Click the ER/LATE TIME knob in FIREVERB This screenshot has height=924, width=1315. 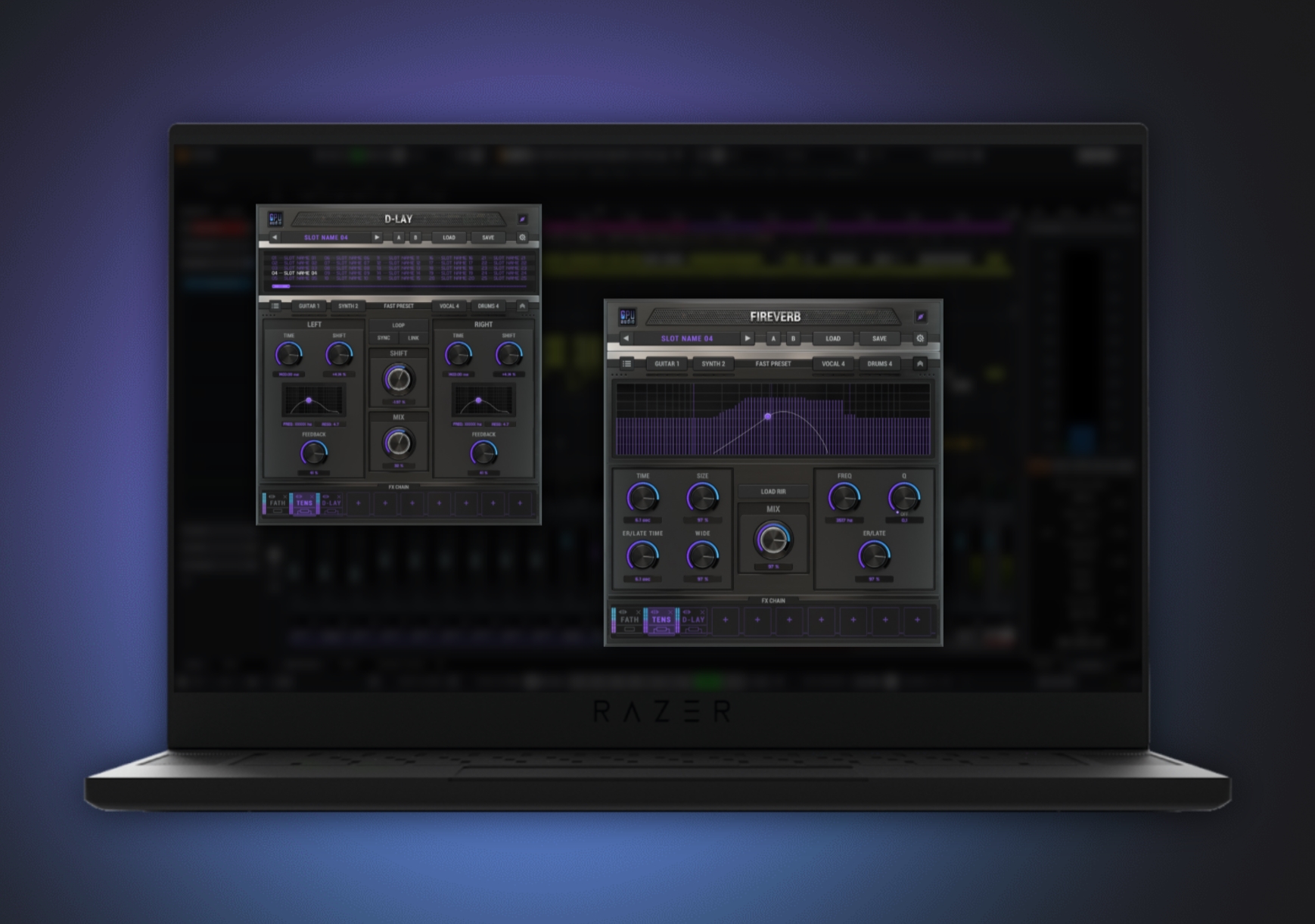643,556
